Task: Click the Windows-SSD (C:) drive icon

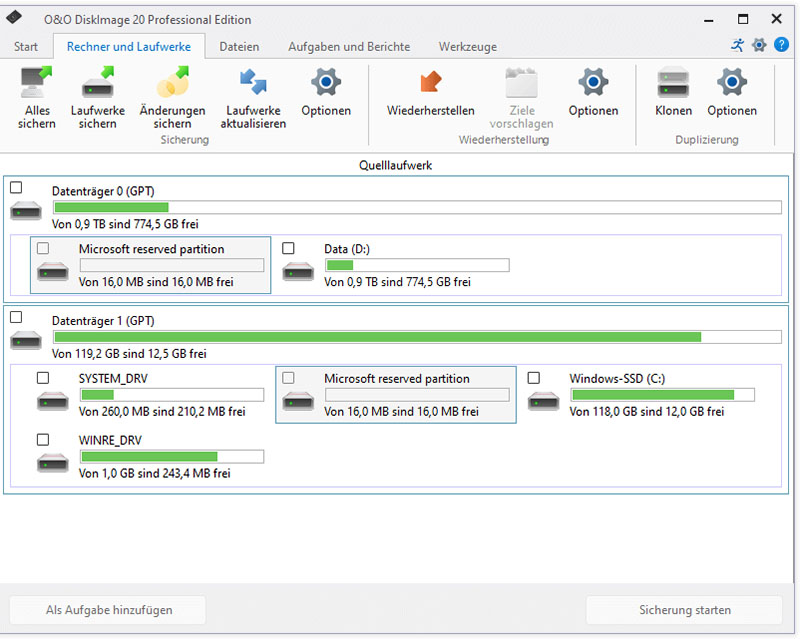Action: click(x=543, y=401)
